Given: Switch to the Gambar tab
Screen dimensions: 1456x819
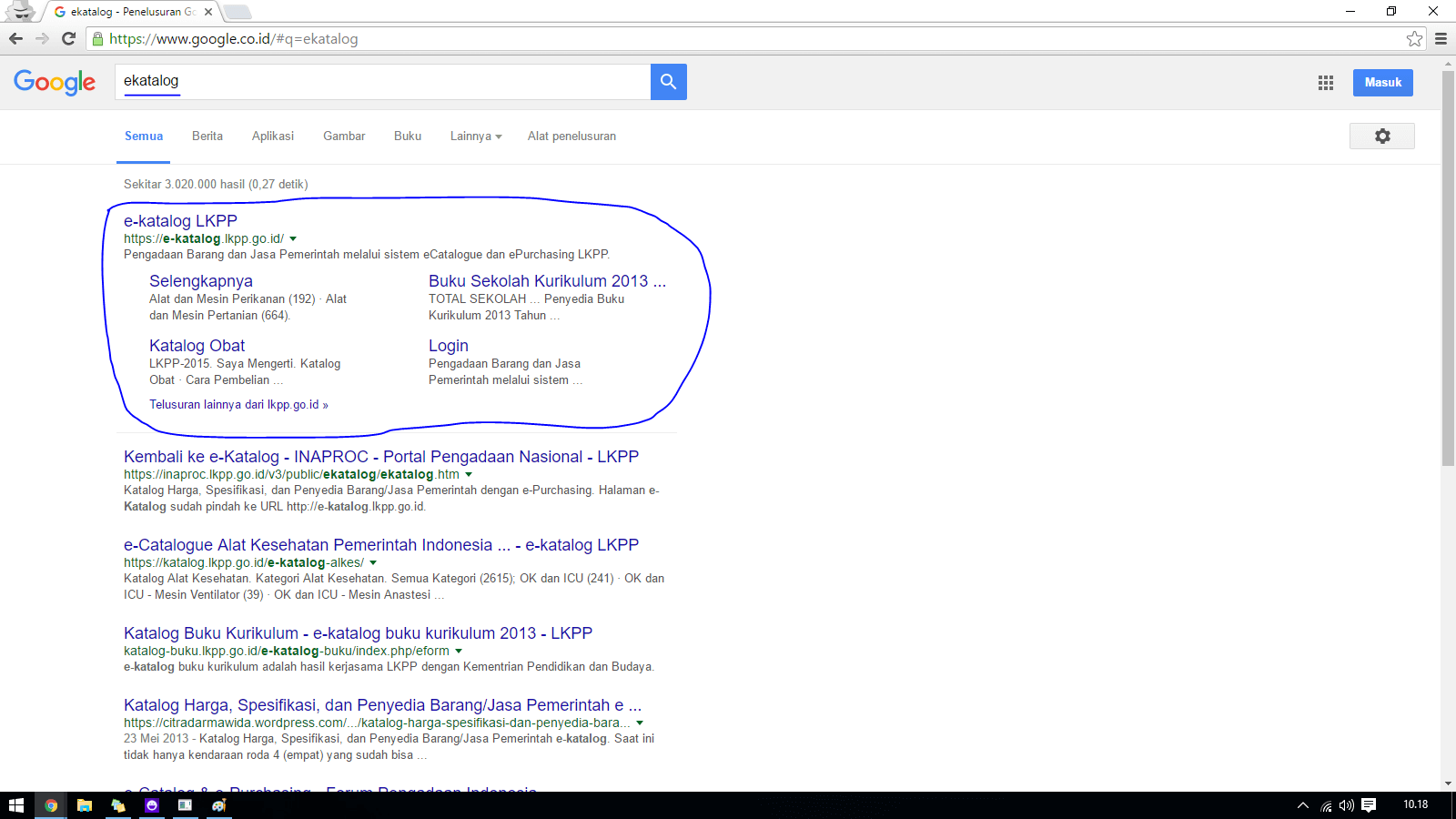Looking at the screenshot, I should coord(344,136).
